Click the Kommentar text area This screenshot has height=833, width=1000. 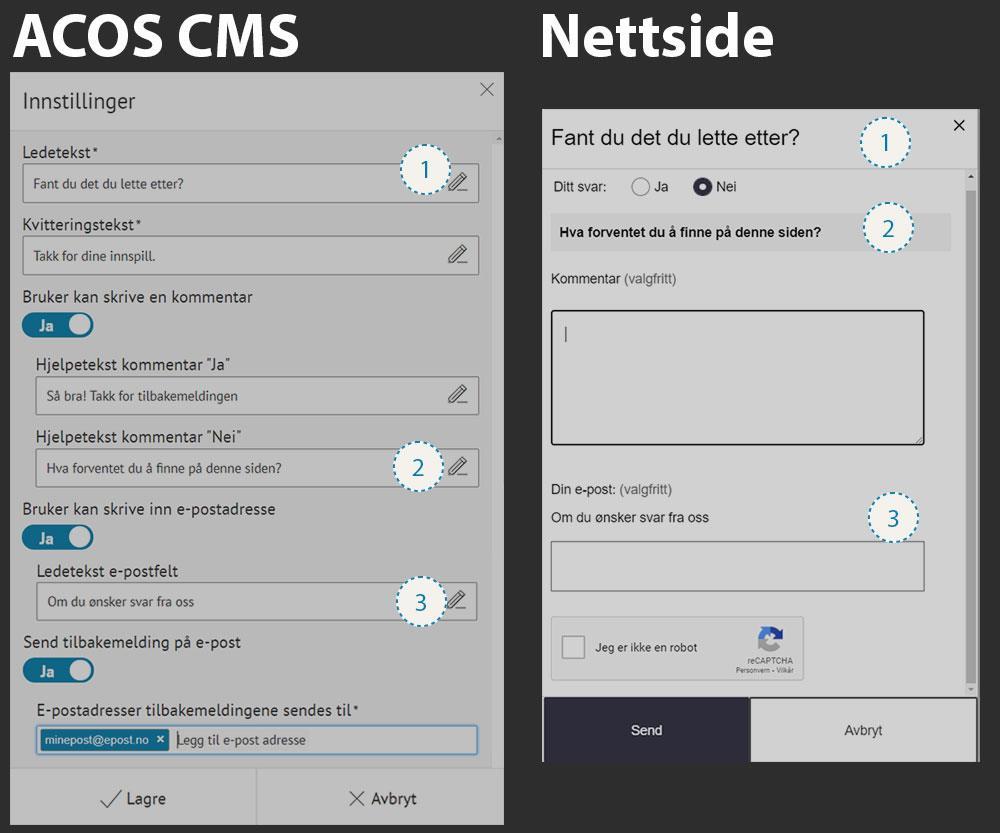pyautogui.click(x=737, y=377)
